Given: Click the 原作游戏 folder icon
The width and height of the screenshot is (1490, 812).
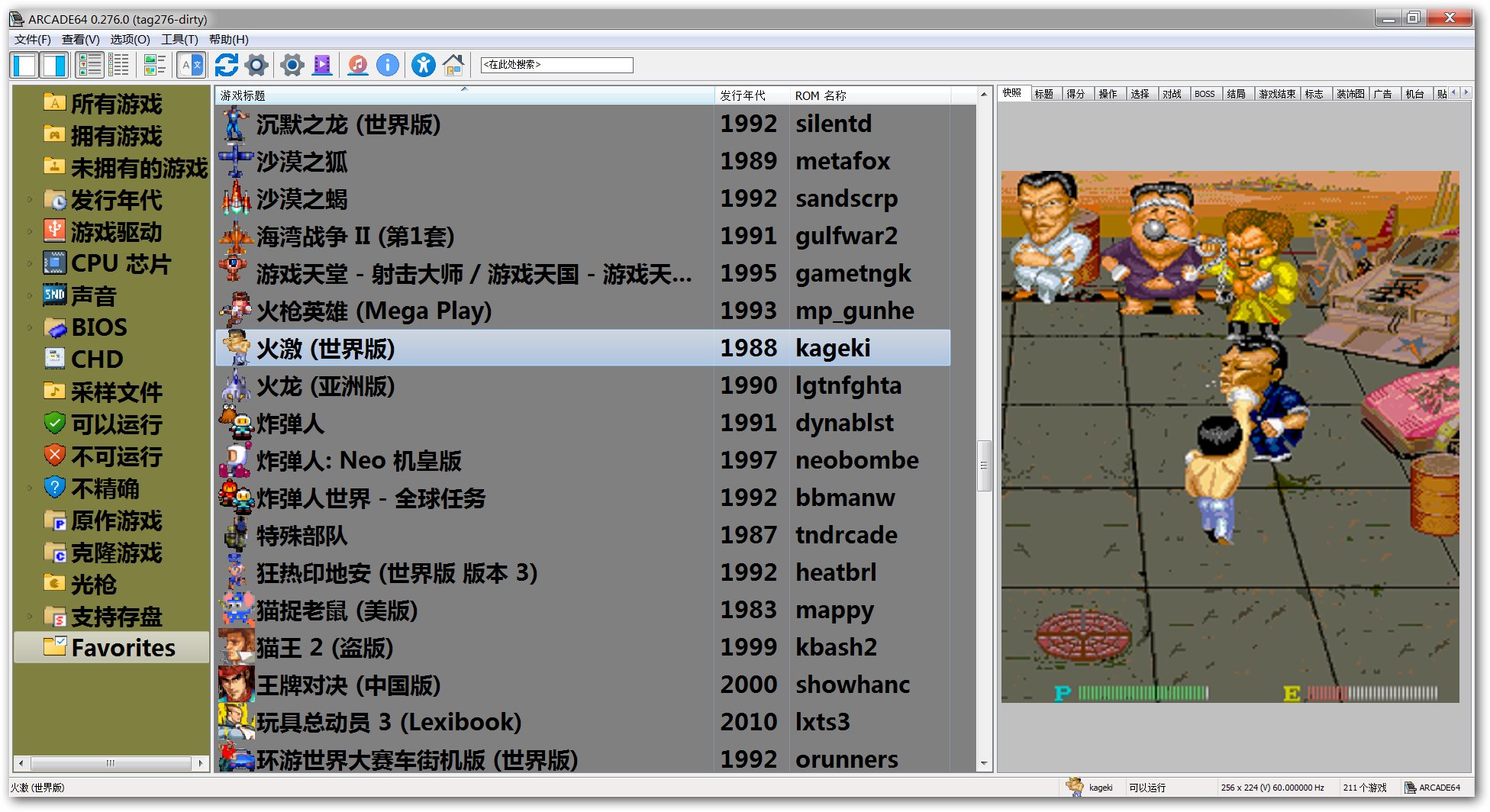Looking at the screenshot, I should (55, 520).
